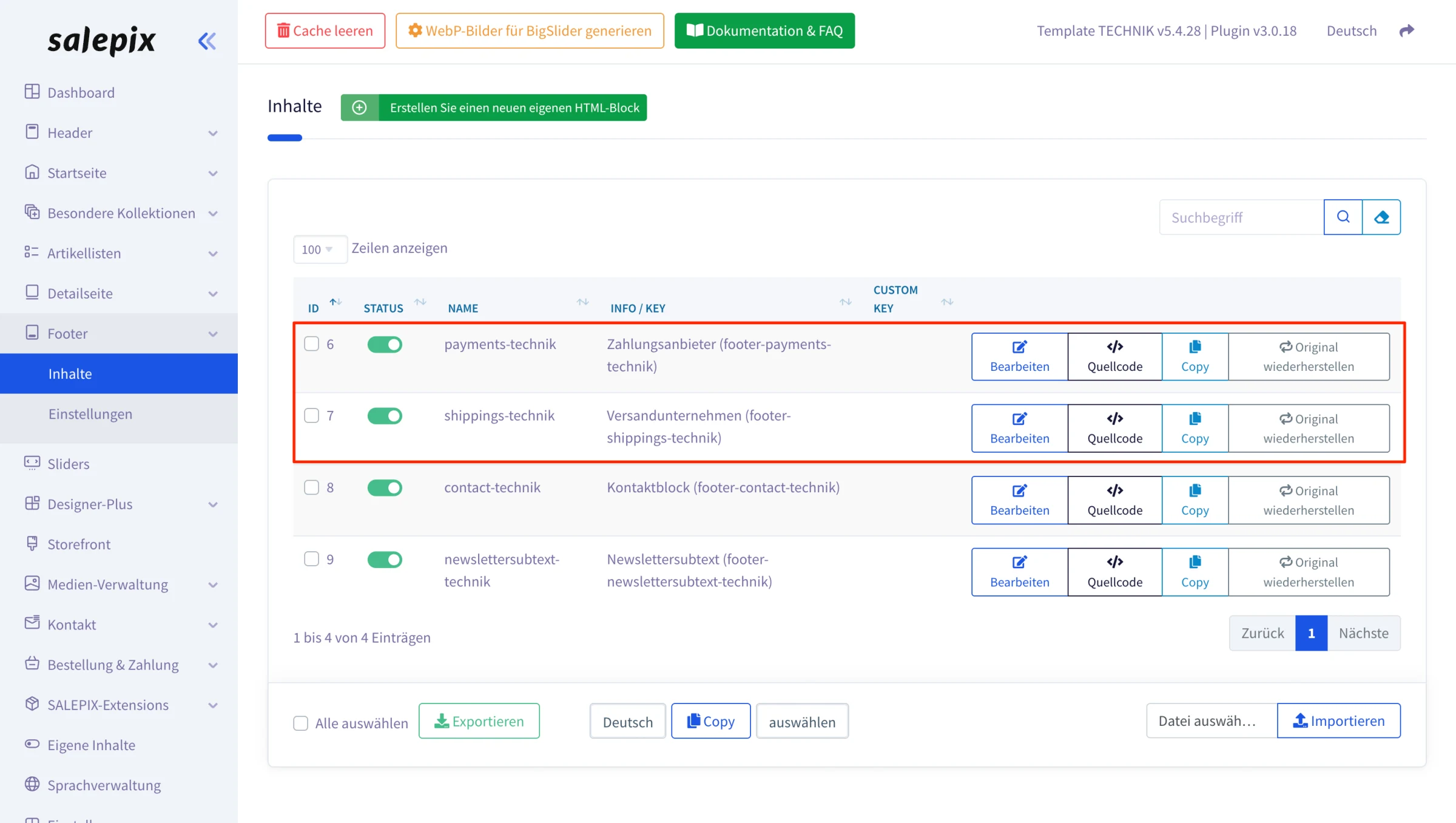This screenshot has height=823, width=1456.
Task: Go to Nächste page
Action: [1364, 633]
